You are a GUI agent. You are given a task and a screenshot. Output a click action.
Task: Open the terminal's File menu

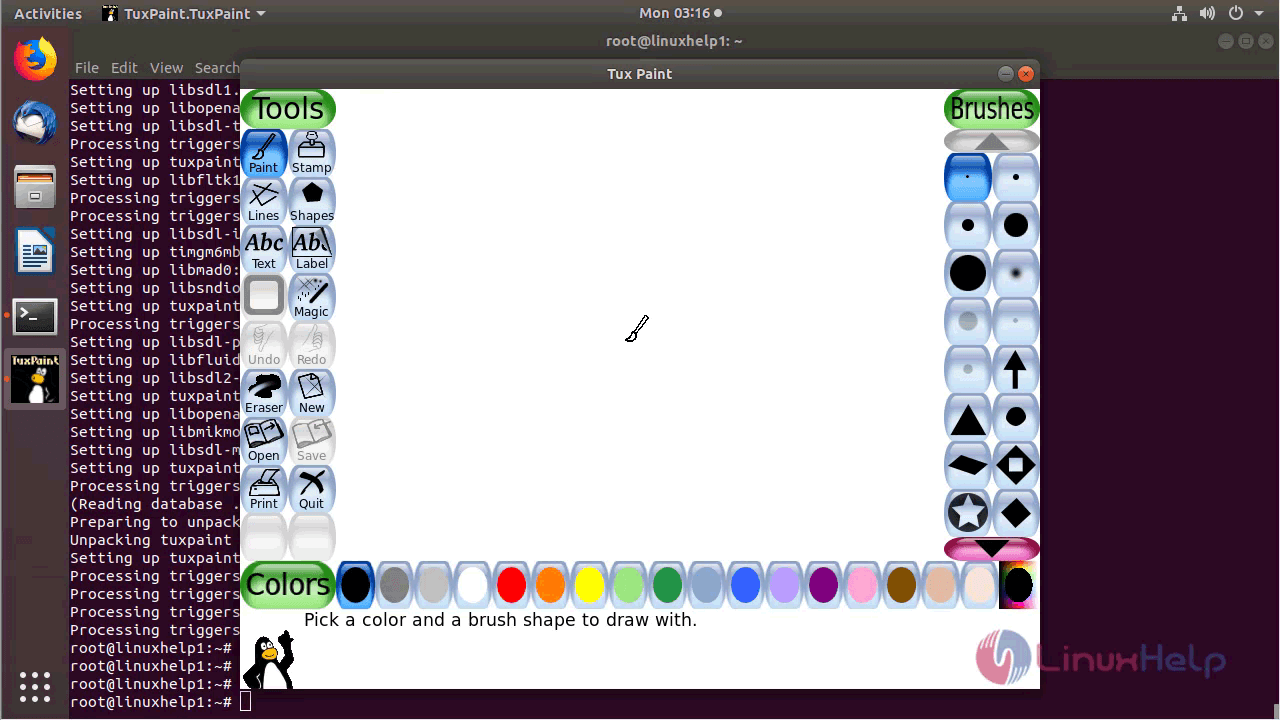(x=86, y=67)
